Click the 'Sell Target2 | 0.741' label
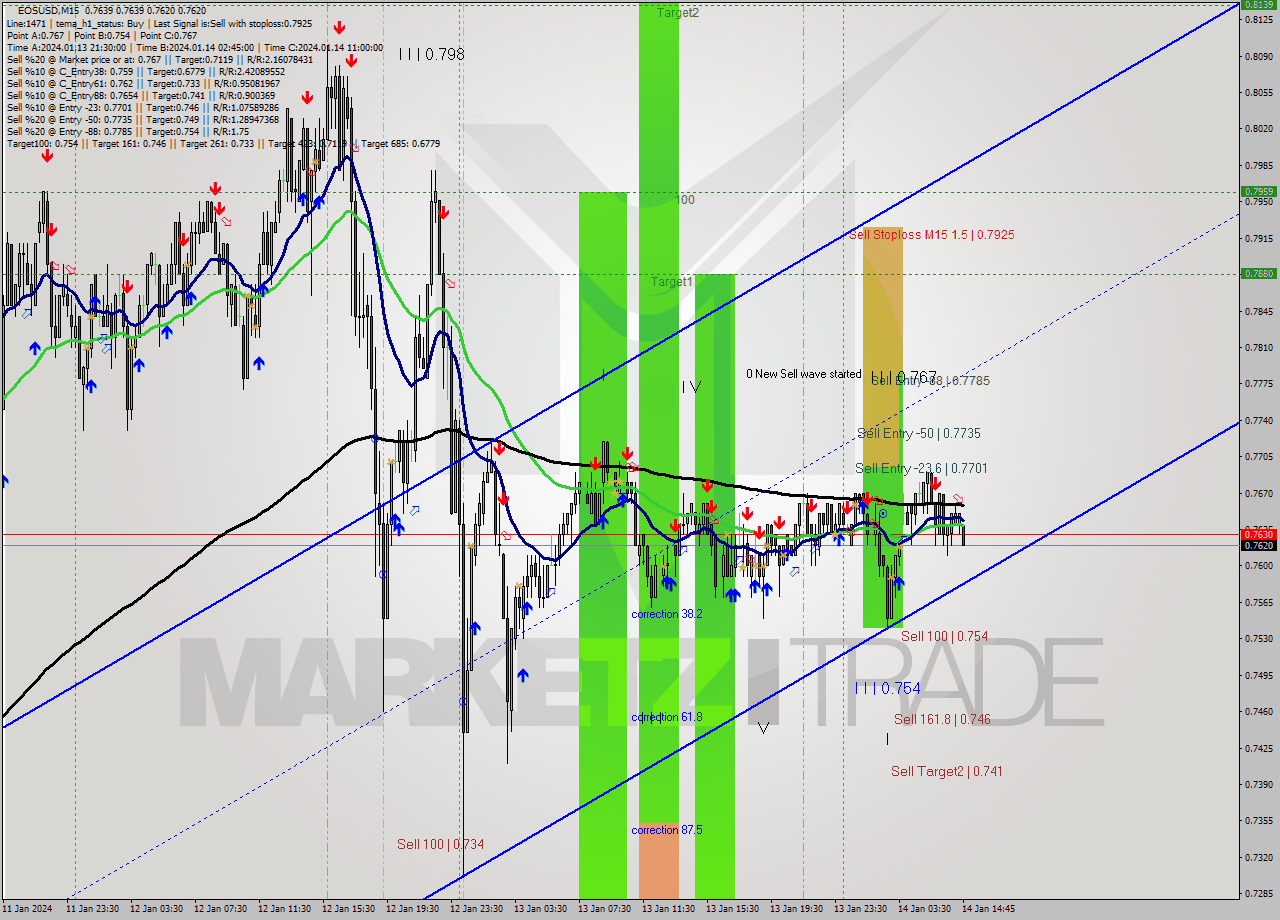 (947, 771)
